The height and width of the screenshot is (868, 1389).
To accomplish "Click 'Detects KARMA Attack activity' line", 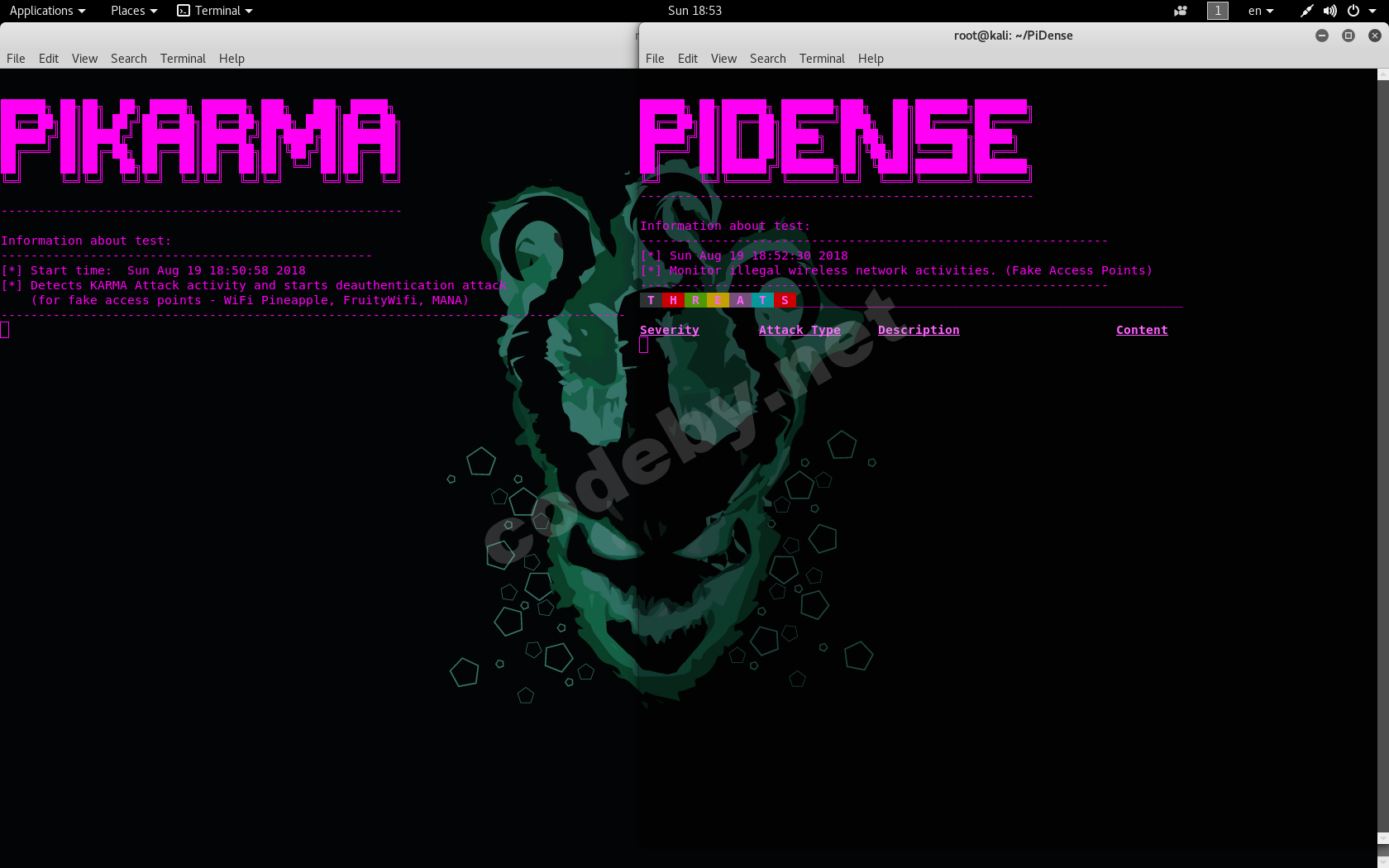I will (x=254, y=285).
